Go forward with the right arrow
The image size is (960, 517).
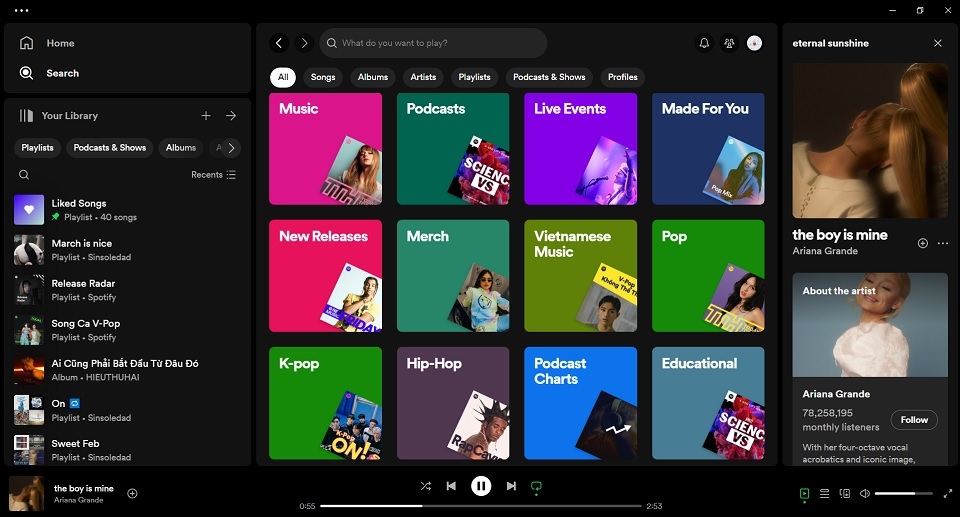coord(304,43)
